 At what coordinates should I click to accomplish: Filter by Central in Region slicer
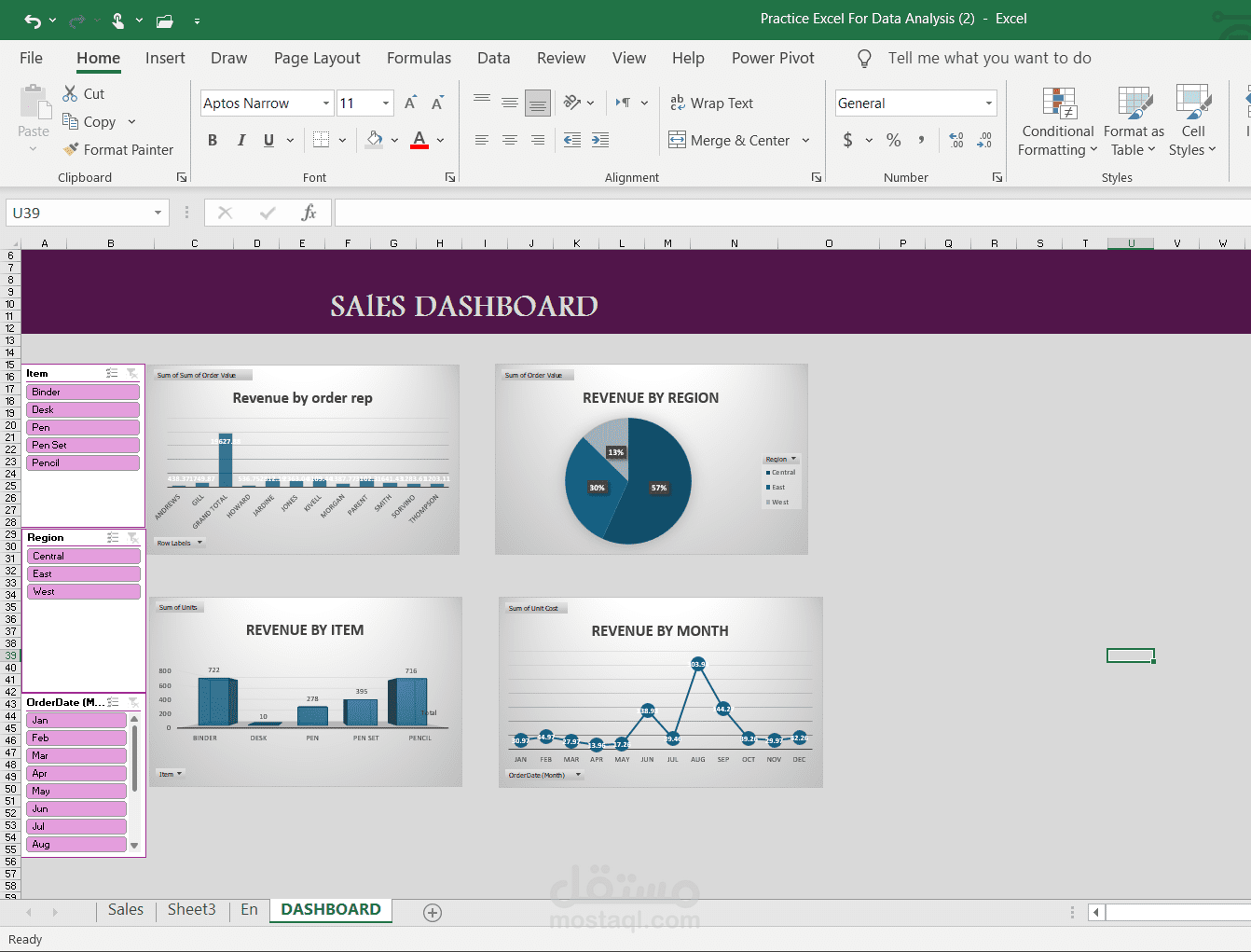[83, 556]
